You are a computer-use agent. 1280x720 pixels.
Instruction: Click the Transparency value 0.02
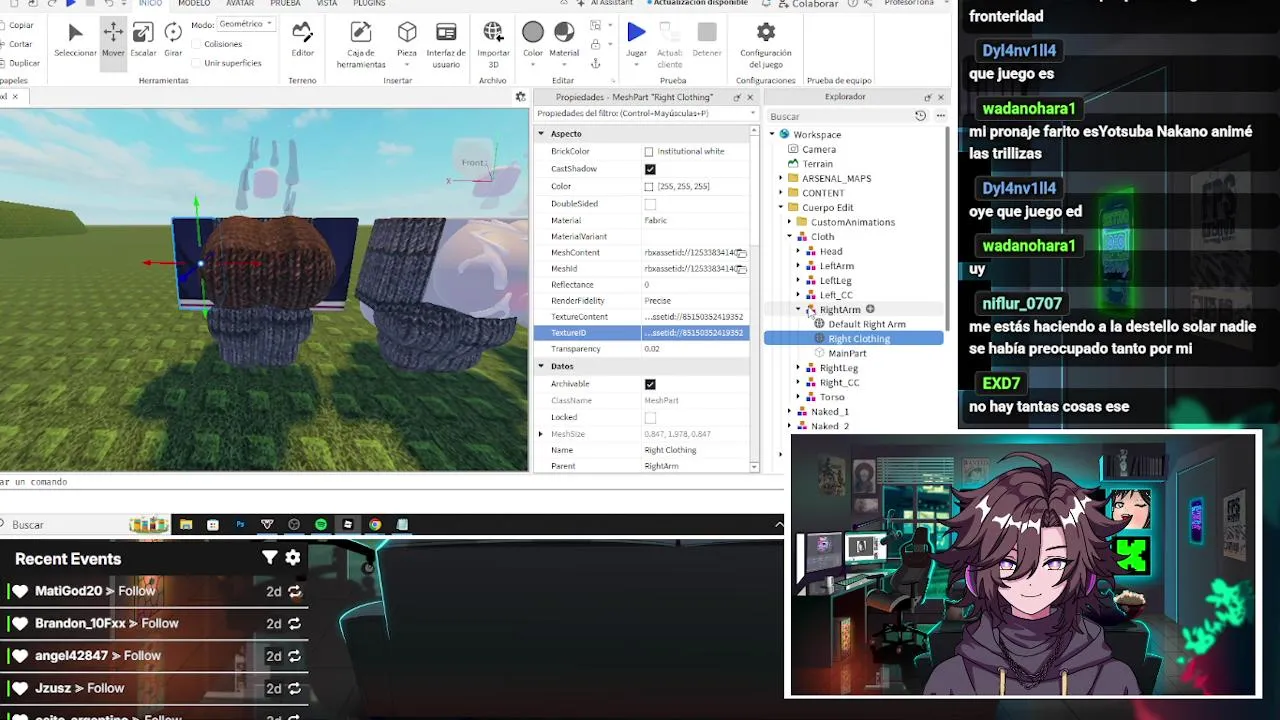[652, 349]
